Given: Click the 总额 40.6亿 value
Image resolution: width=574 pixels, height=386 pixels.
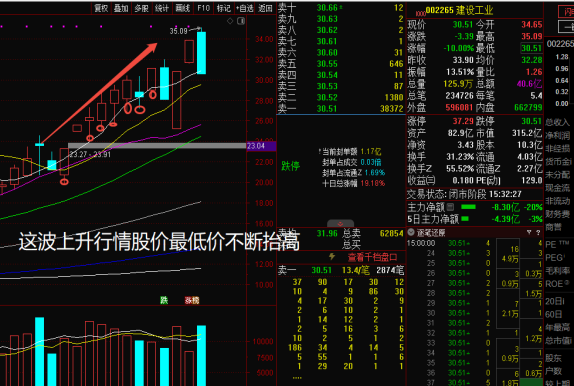Looking at the screenshot, I should (529, 83).
